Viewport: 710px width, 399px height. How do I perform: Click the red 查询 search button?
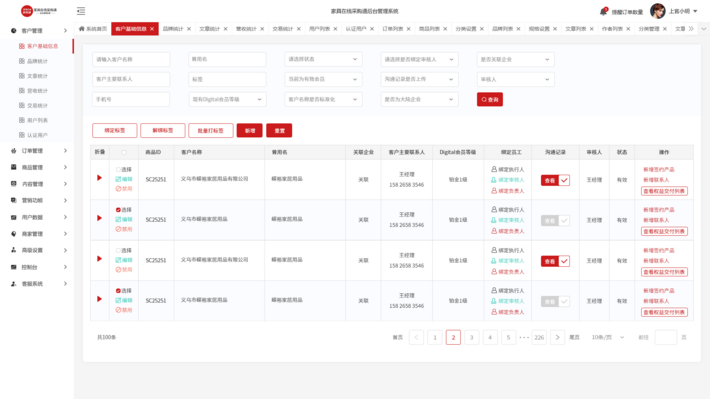(x=490, y=99)
